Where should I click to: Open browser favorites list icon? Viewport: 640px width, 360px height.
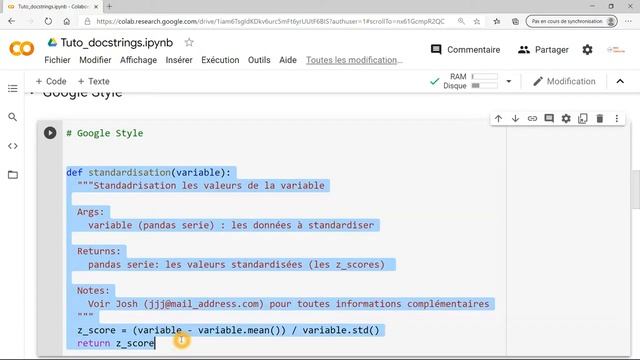tap(496, 21)
